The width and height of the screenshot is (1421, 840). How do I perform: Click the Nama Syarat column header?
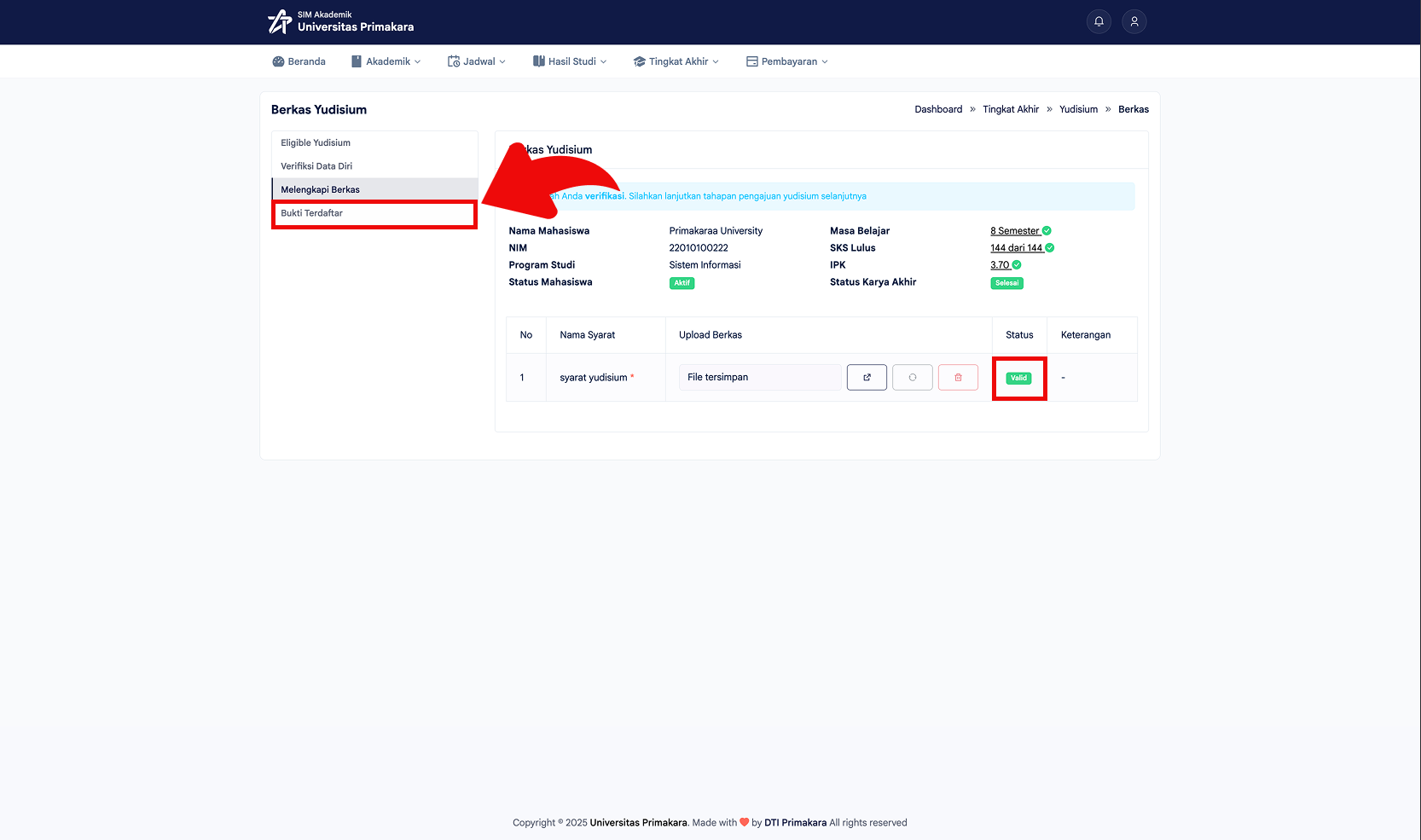(588, 335)
